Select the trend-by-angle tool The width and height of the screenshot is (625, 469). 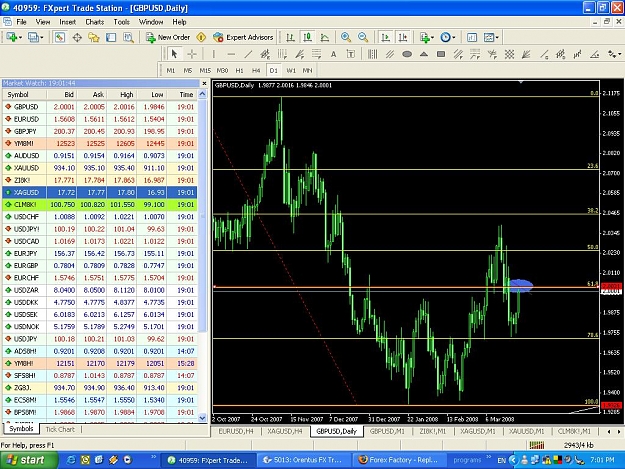click(x=594, y=54)
